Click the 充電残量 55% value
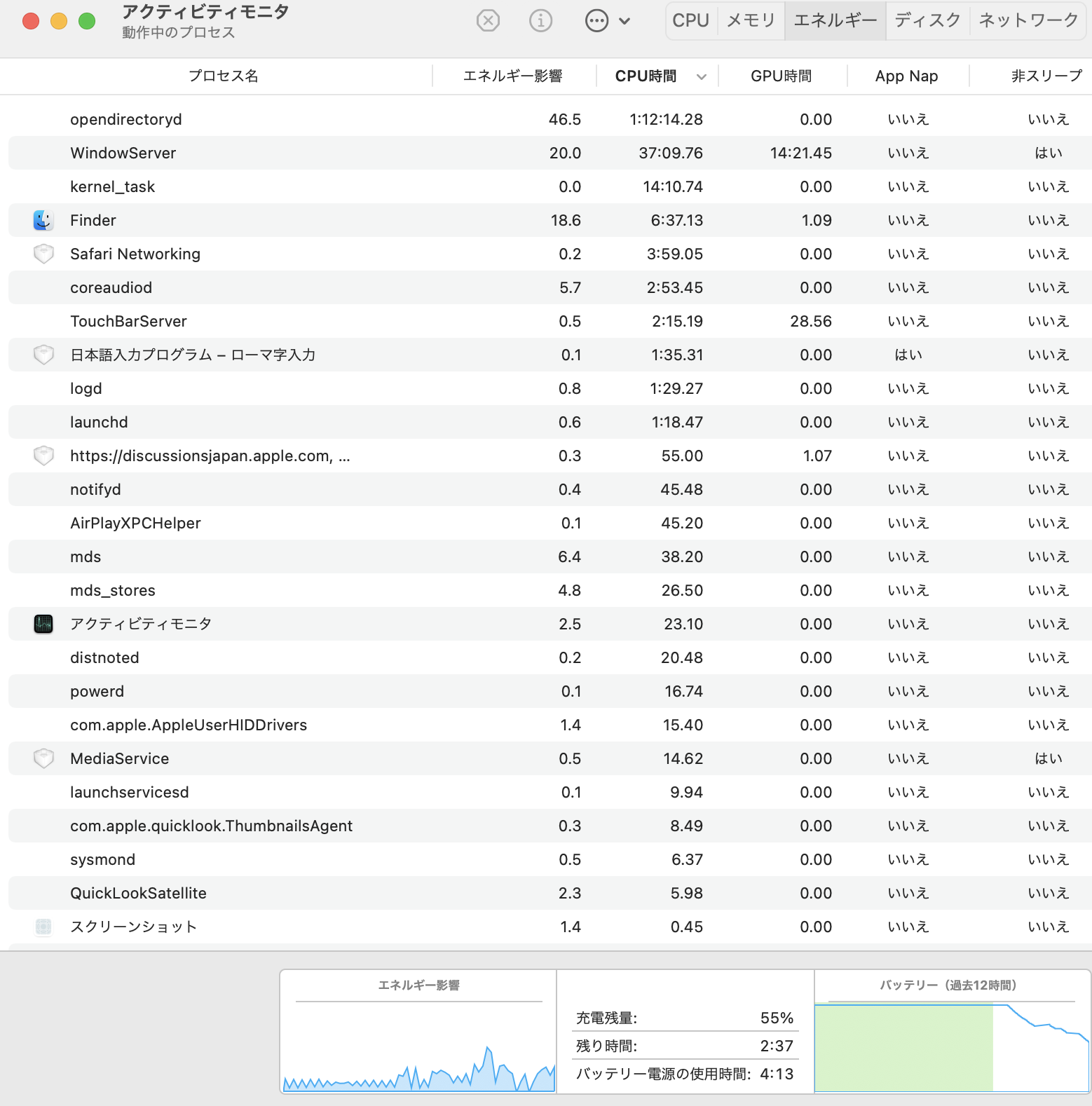The width and height of the screenshot is (1092, 1106). [x=777, y=1018]
